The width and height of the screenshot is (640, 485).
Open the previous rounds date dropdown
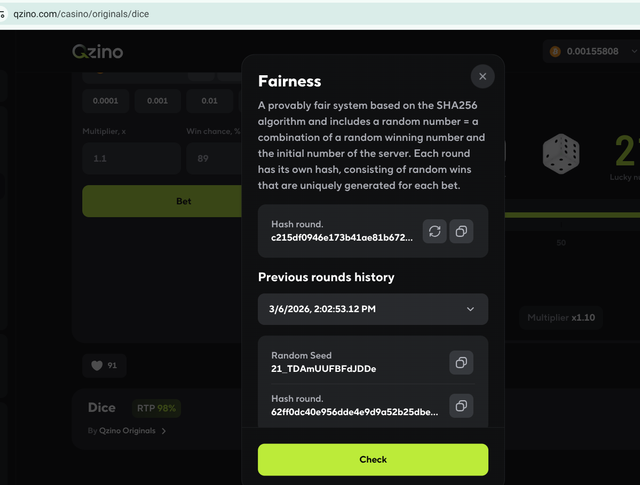pos(373,309)
